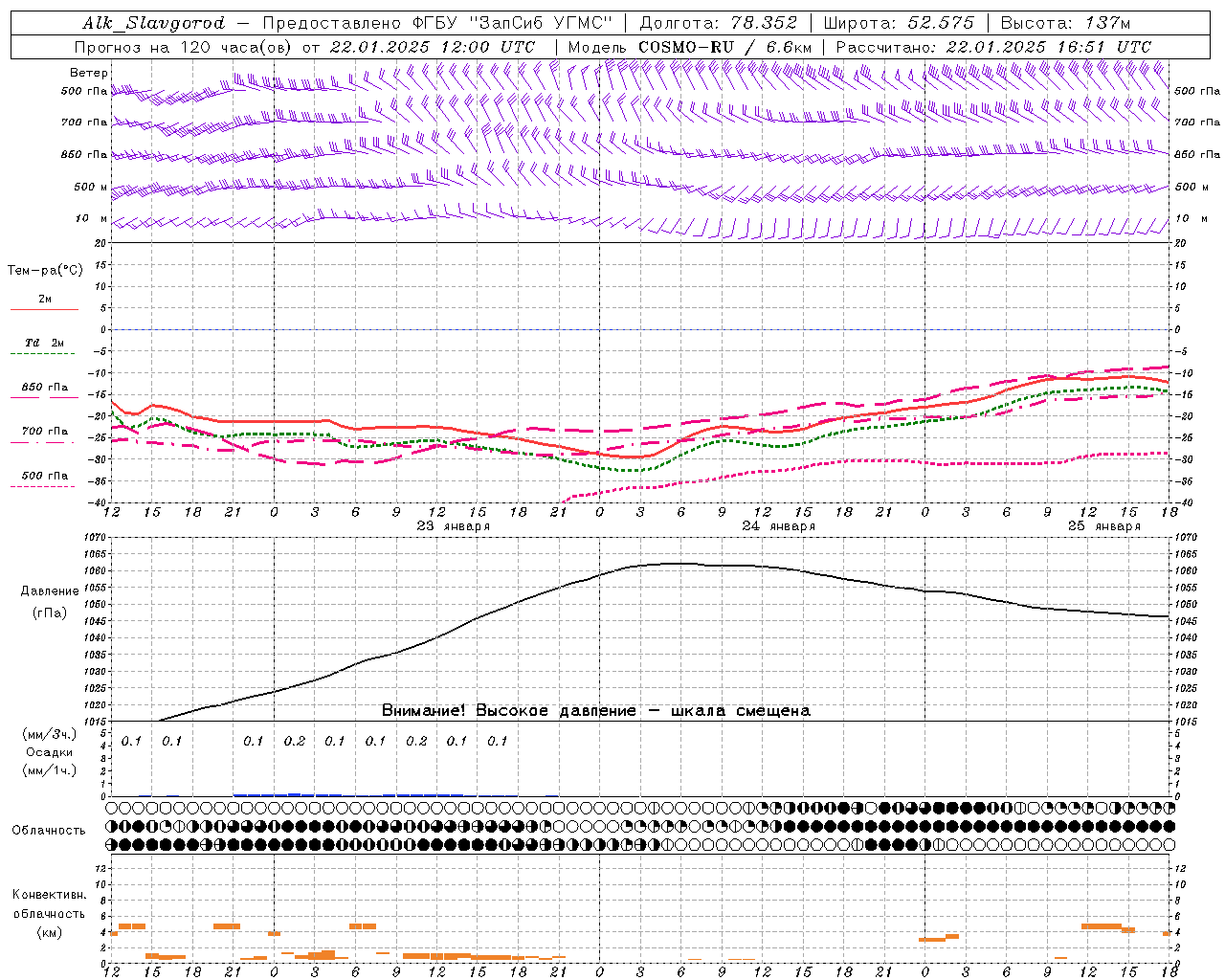Click the Td 2м legend entry
Viewport: 1225px width, 980px height.
45,343
